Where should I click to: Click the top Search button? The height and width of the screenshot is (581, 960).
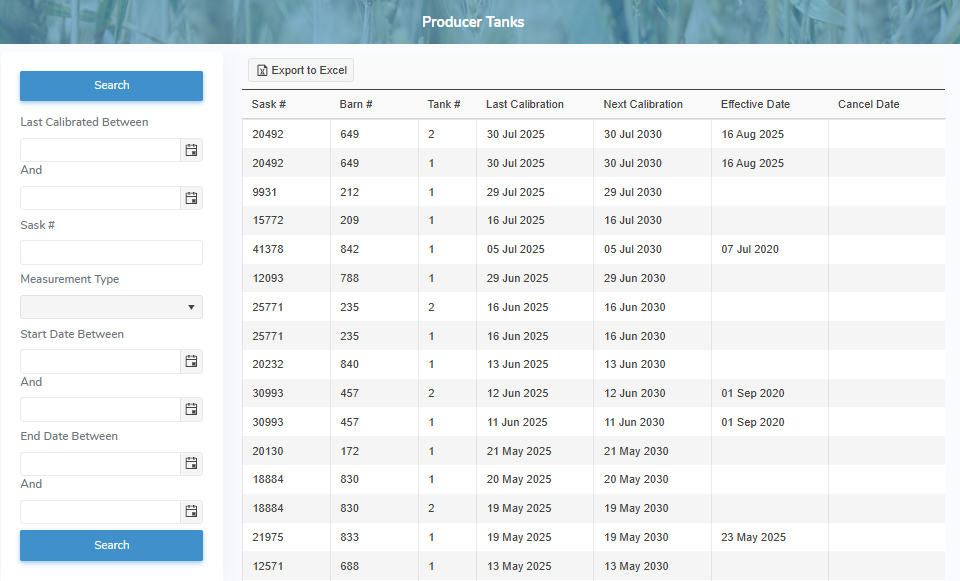111,86
